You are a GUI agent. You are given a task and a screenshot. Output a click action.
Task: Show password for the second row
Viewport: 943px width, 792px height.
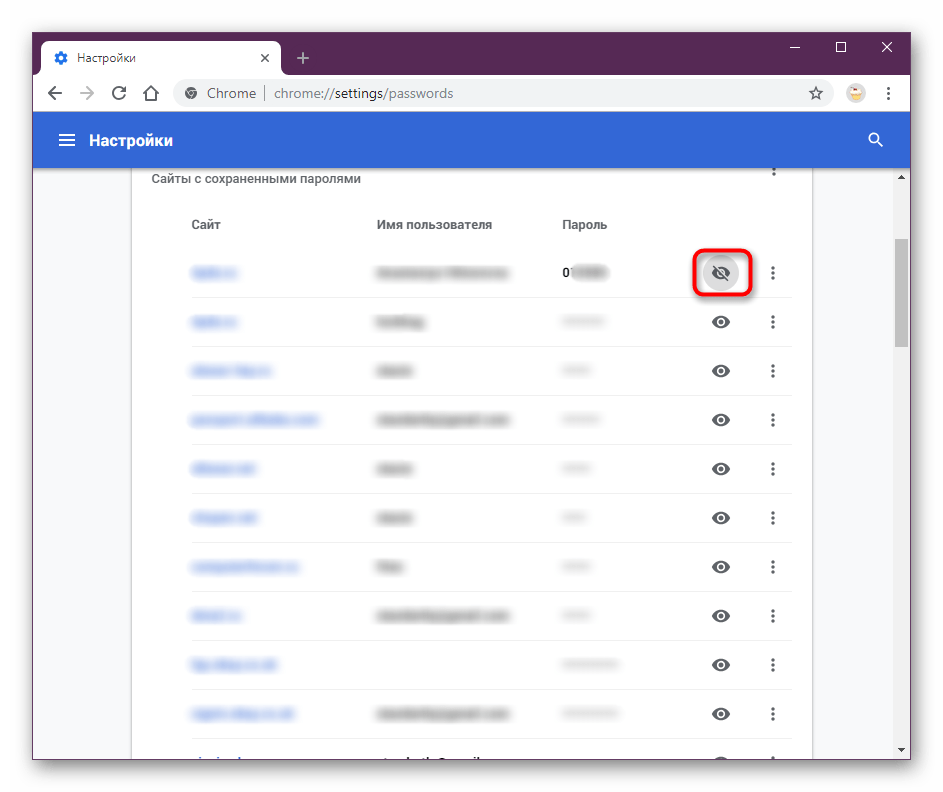point(720,322)
